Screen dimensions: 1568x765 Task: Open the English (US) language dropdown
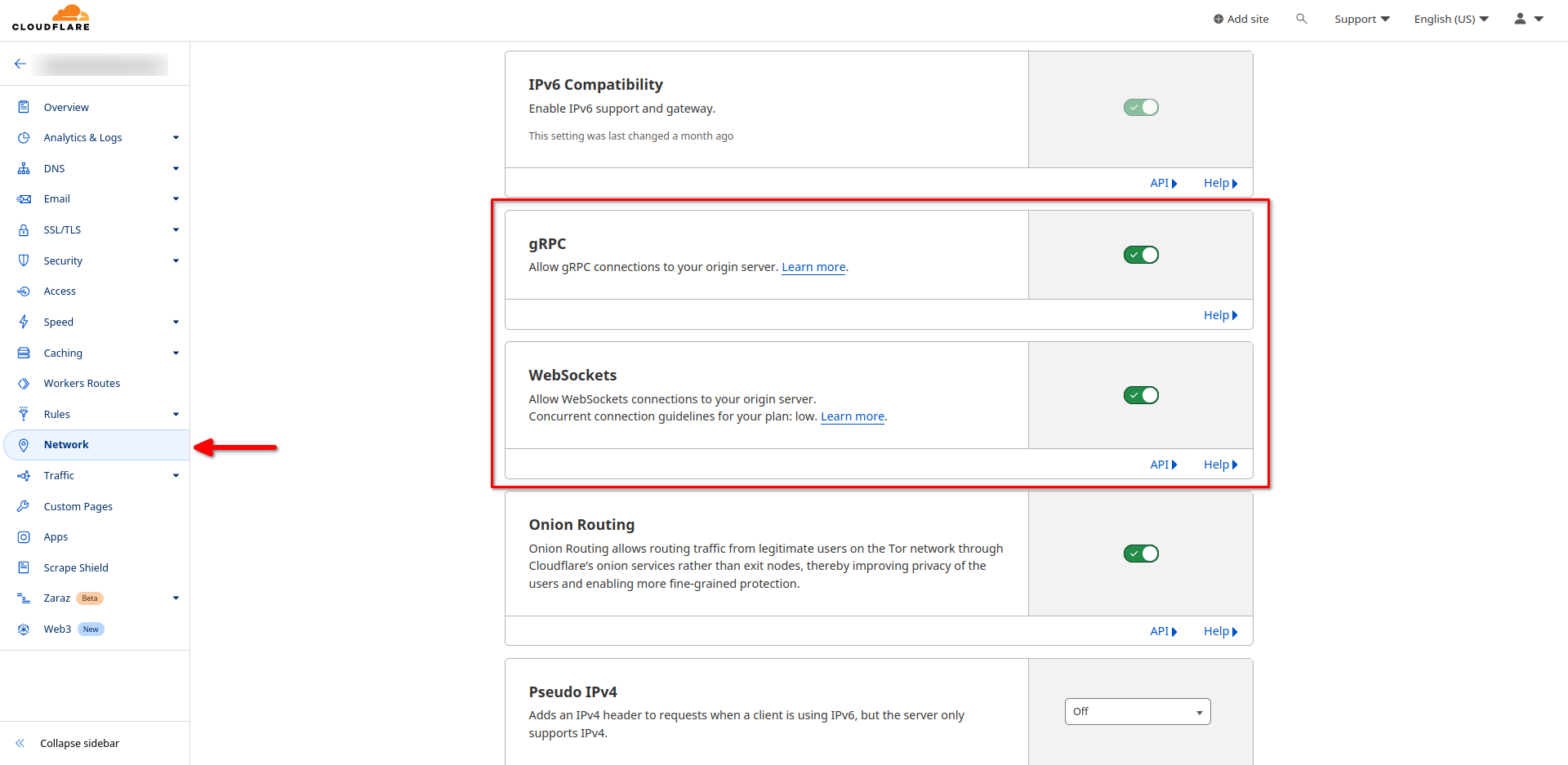coord(1451,19)
